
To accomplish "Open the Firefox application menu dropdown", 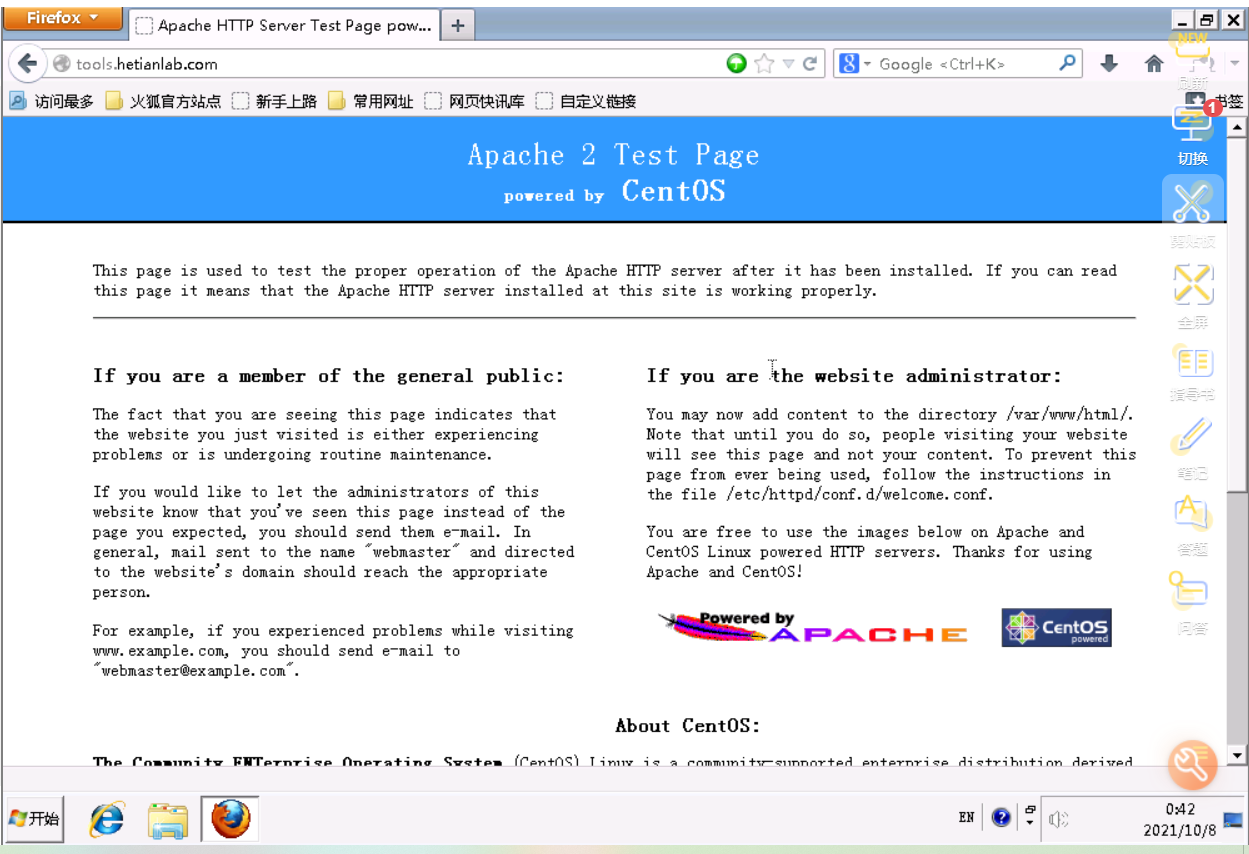I will tap(62, 18).
